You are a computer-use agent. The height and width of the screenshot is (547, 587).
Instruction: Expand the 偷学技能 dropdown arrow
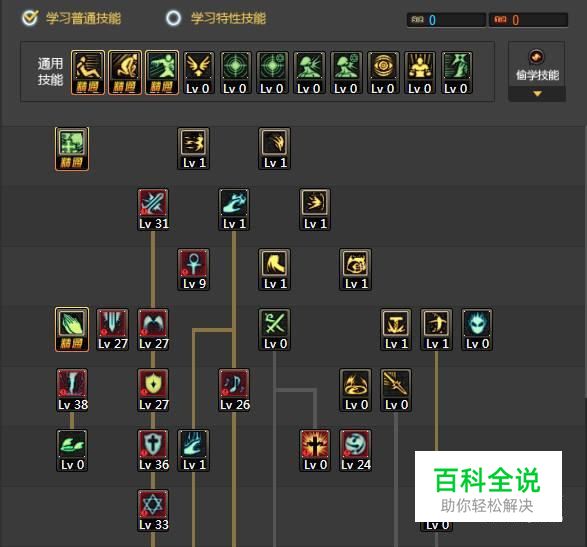pyautogui.click(x=537, y=94)
